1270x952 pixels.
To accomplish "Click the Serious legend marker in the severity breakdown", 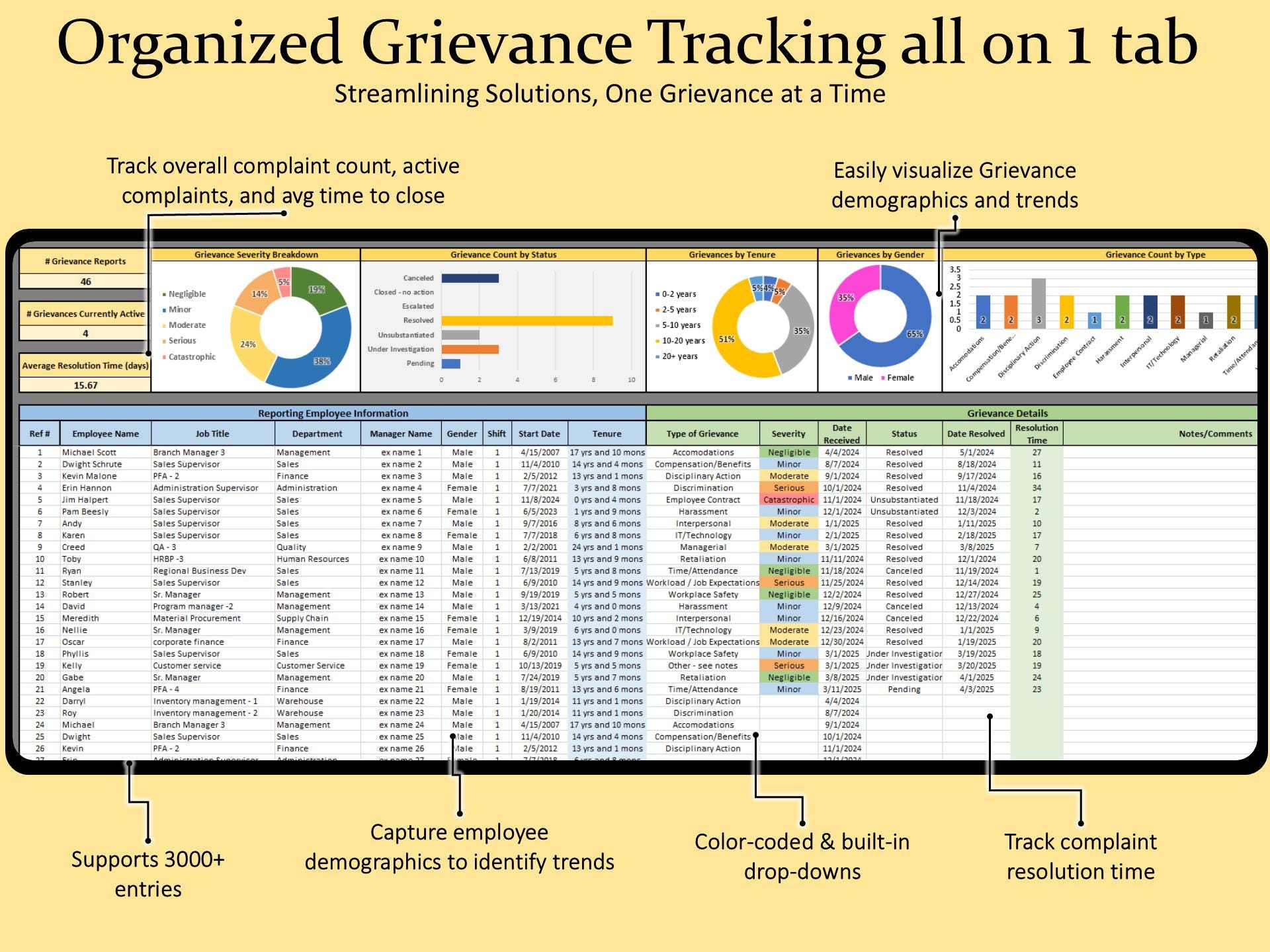I will [165, 340].
